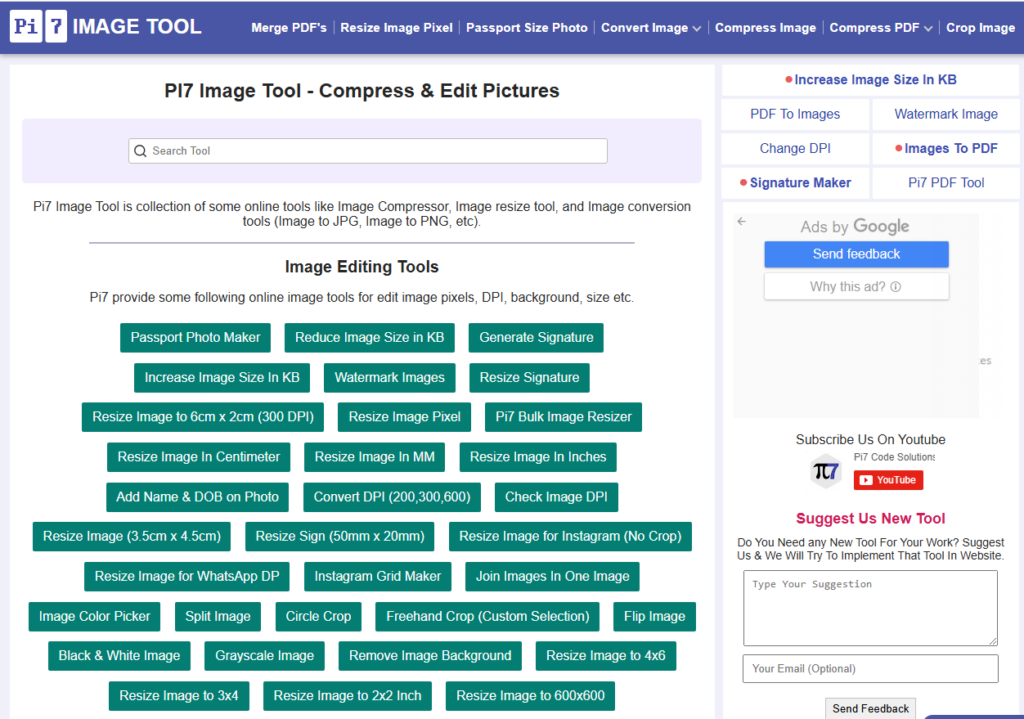1024x719 pixels.
Task: Open the Reduce Image Size in KB tool
Action: tap(369, 338)
